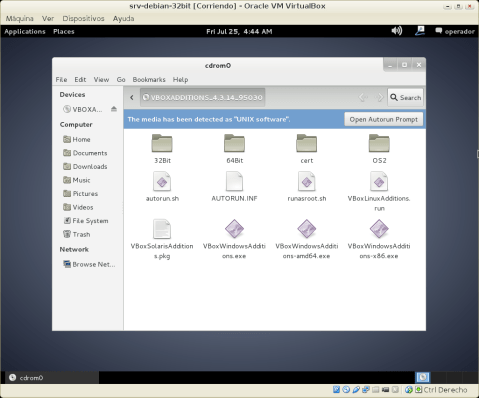Select the VBoxLinuxAdditions.run file icon
This screenshot has height=398, width=479.
[x=379, y=181]
